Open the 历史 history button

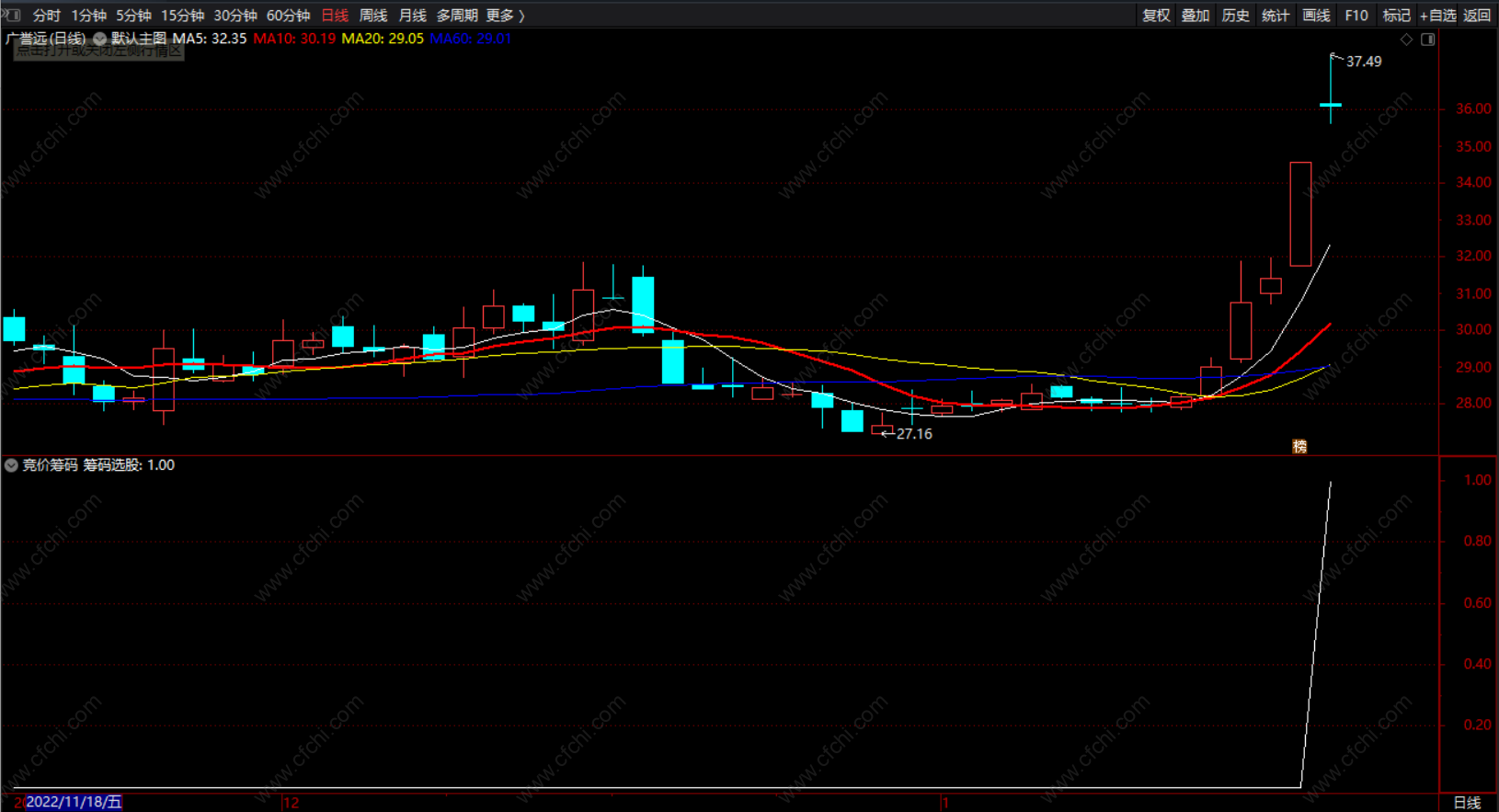(1236, 16)
